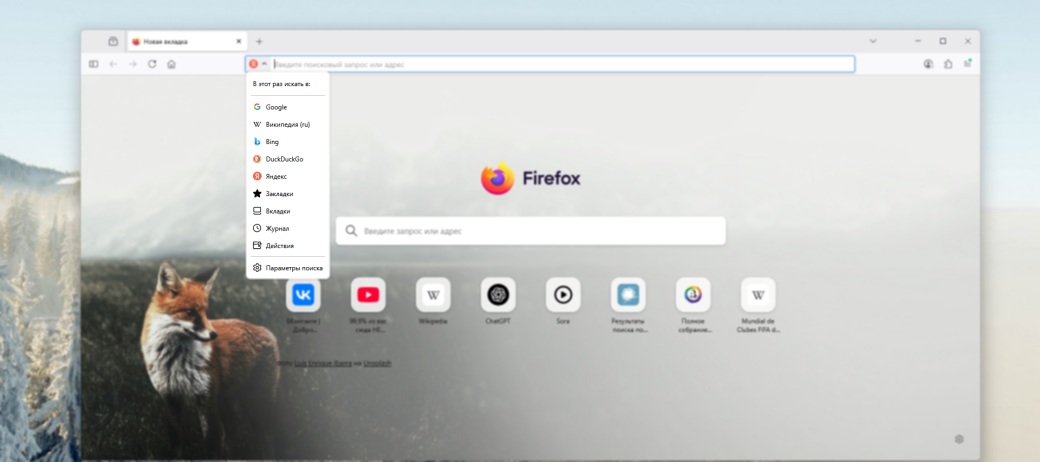
Task: Open the Firefox account icon
Action: [x=928, y=64]
